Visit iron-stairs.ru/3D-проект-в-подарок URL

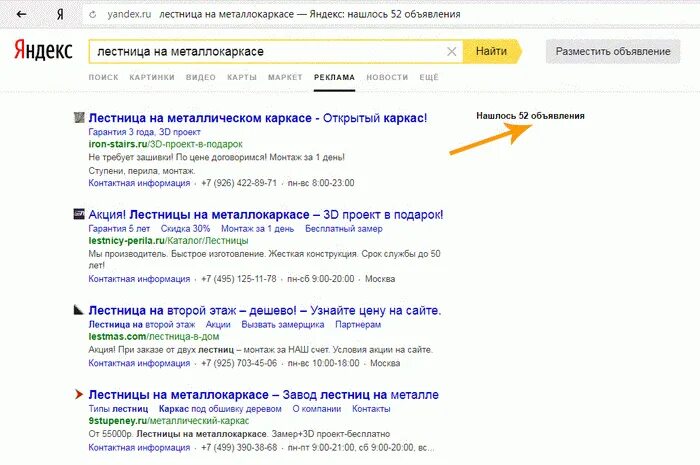(x=165, y=144)
